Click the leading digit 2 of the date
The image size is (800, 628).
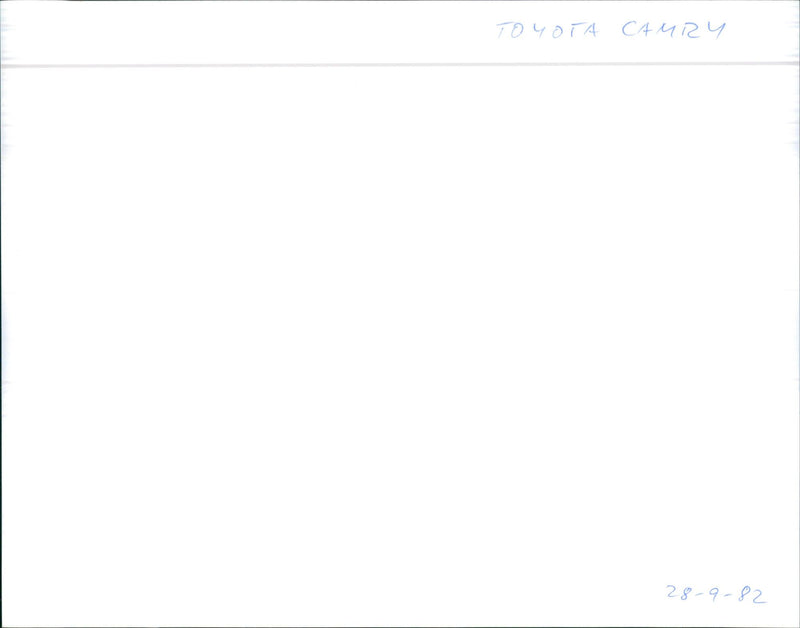coord(672,592)
